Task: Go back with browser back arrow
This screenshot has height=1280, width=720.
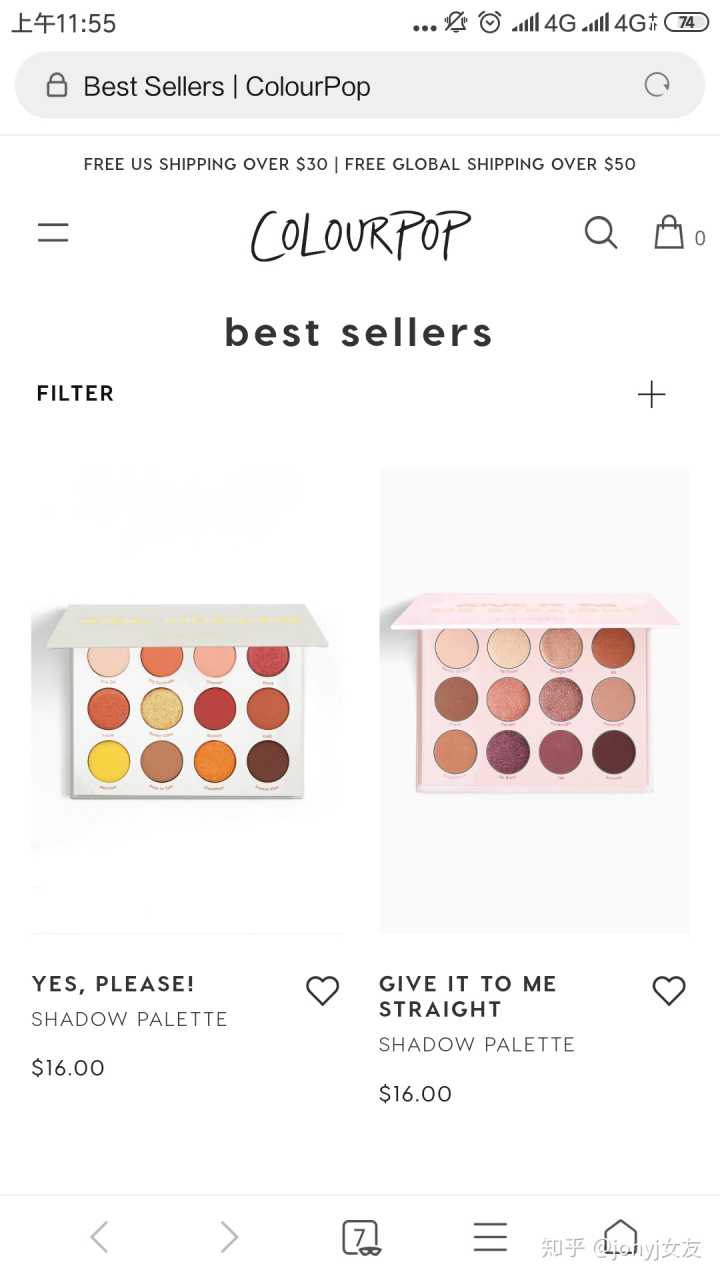Action: click(99, 1237)
